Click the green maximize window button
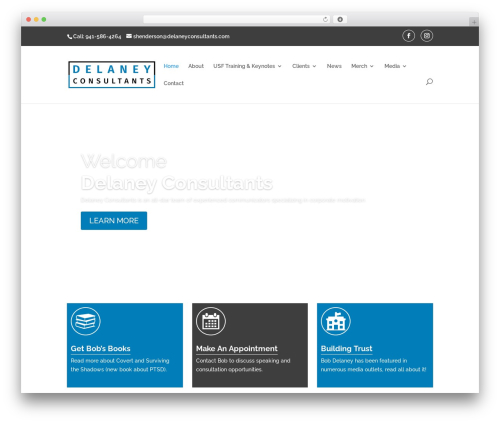500x423 pixels. pyautogui.click(x=44, y=19)
